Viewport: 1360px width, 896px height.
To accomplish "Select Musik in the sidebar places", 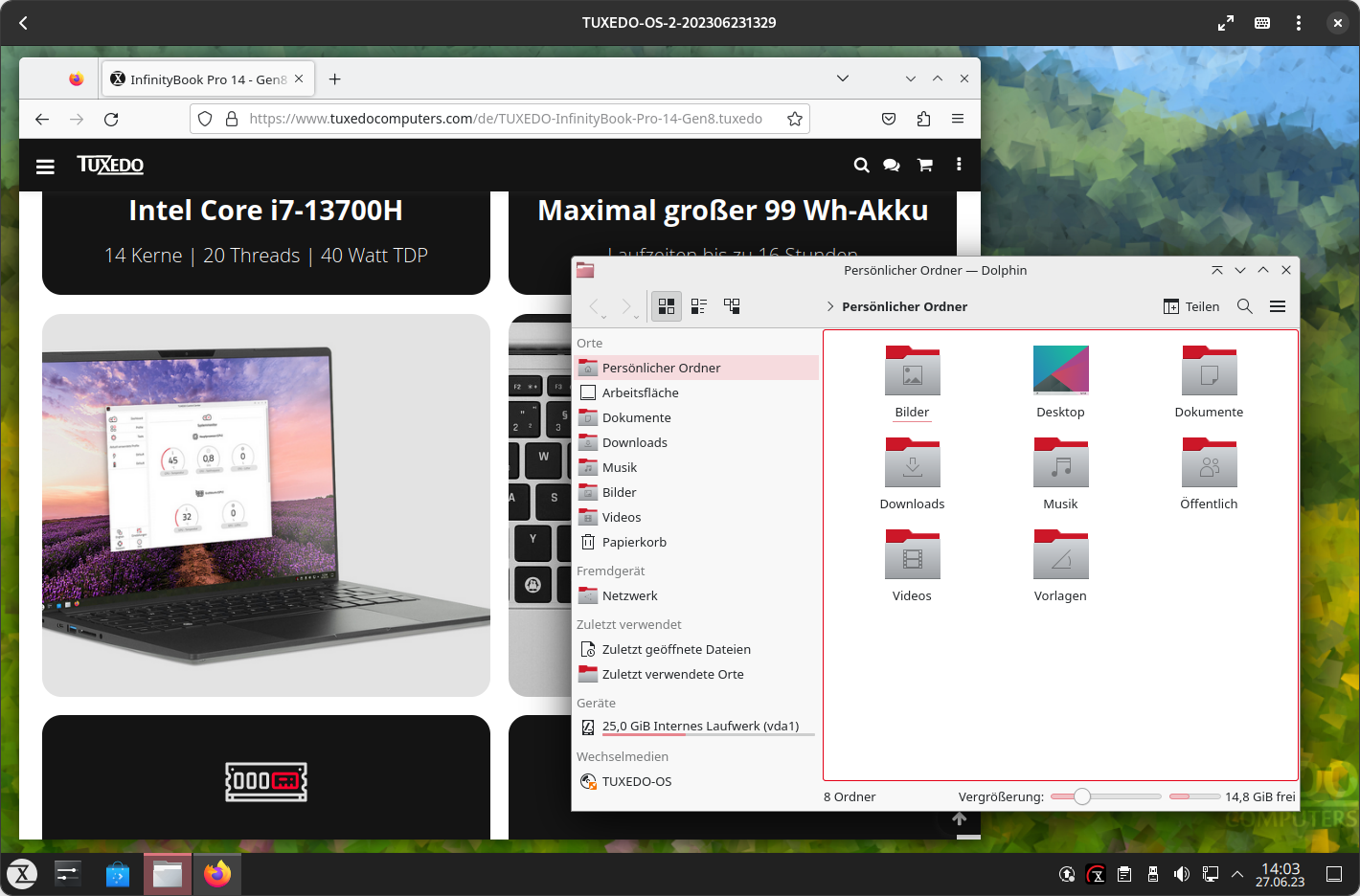I will click(x=696, y=467).
